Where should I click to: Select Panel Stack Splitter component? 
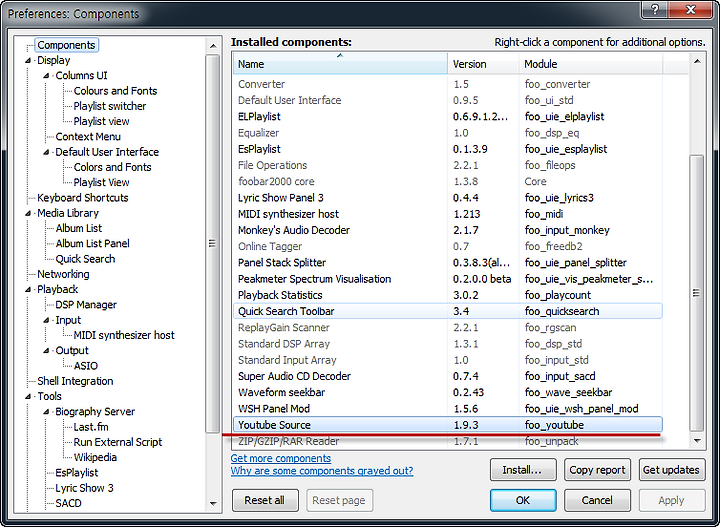[x=448, y=263]
